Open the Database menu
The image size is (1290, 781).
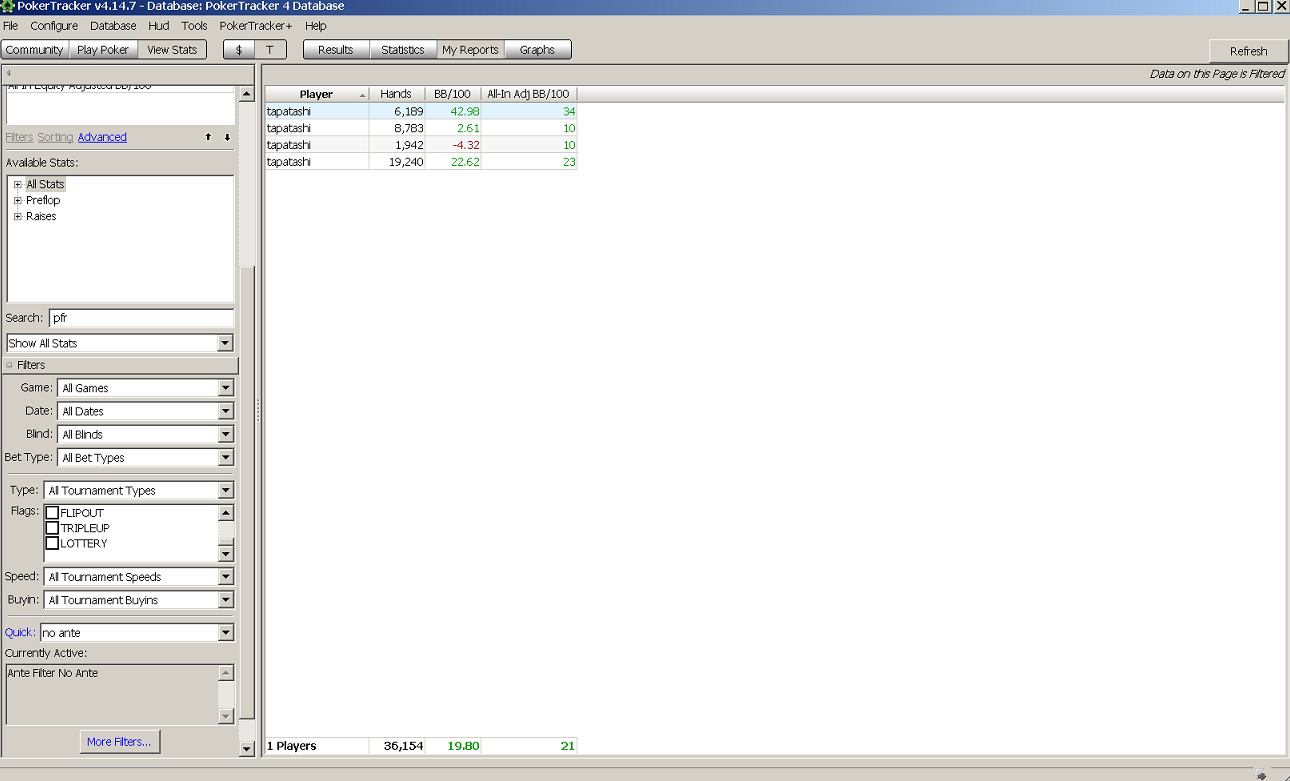113,26
